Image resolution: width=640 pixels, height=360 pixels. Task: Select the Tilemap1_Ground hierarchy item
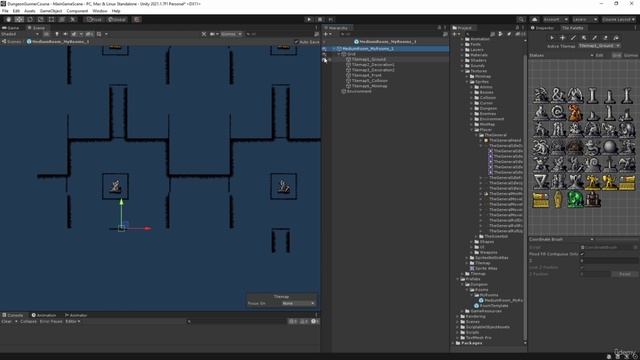click(x=369, y=59)
